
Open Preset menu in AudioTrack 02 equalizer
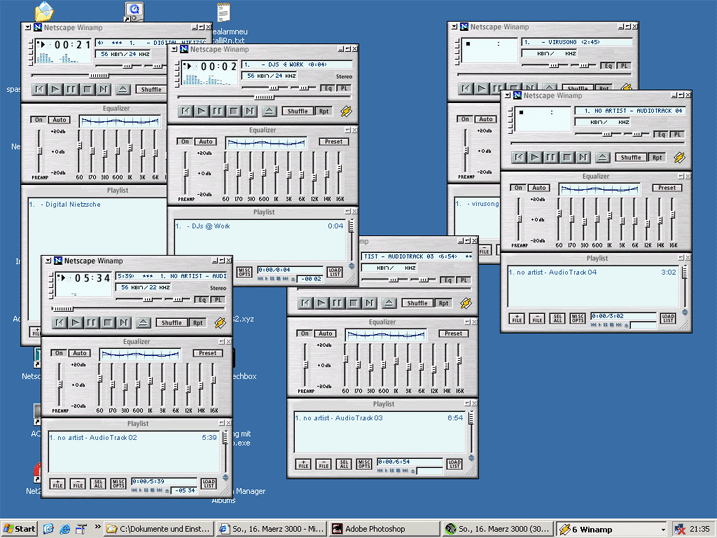point(208,353)
